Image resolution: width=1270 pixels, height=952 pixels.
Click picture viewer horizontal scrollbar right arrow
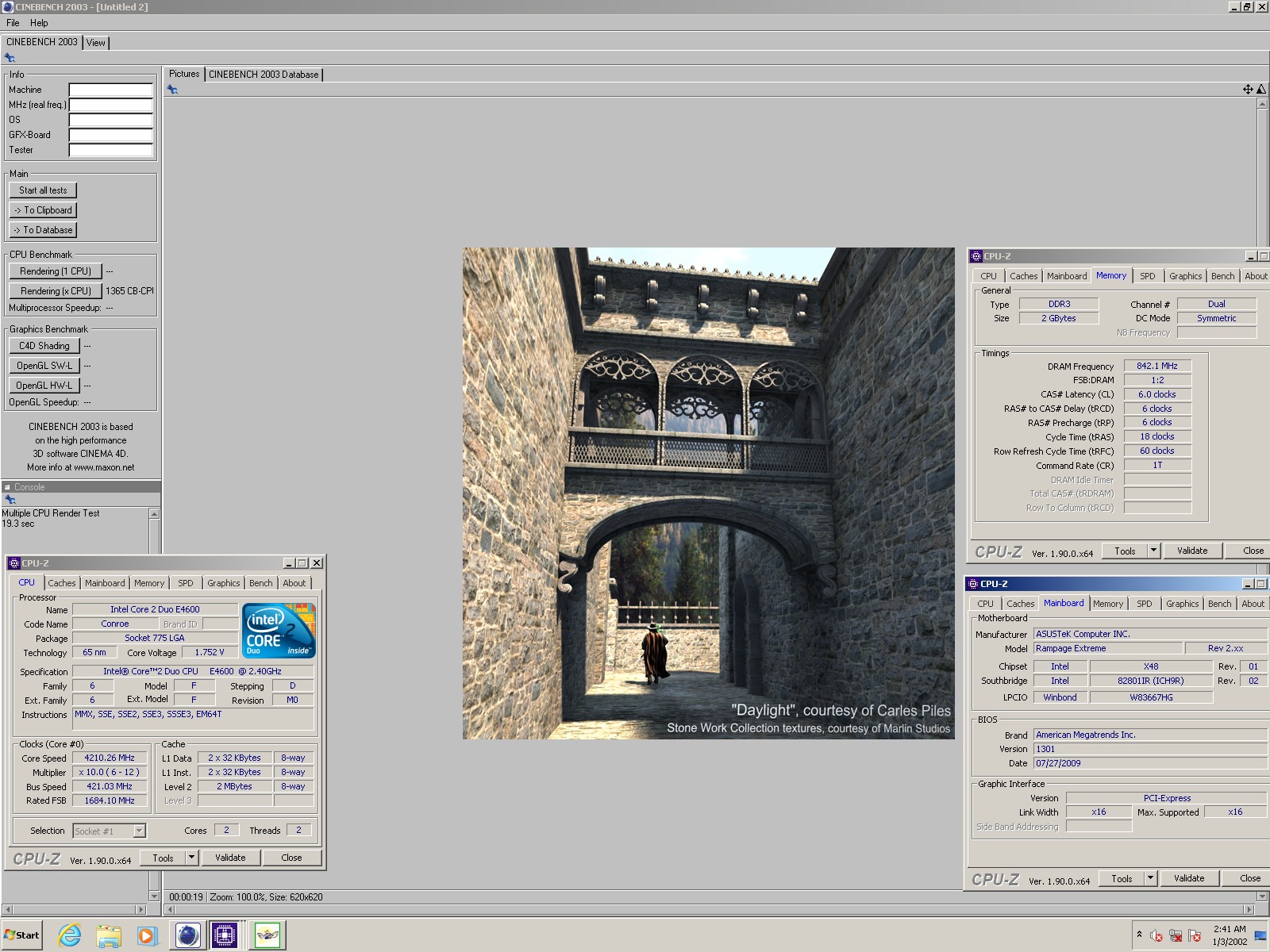(1249, 910)
